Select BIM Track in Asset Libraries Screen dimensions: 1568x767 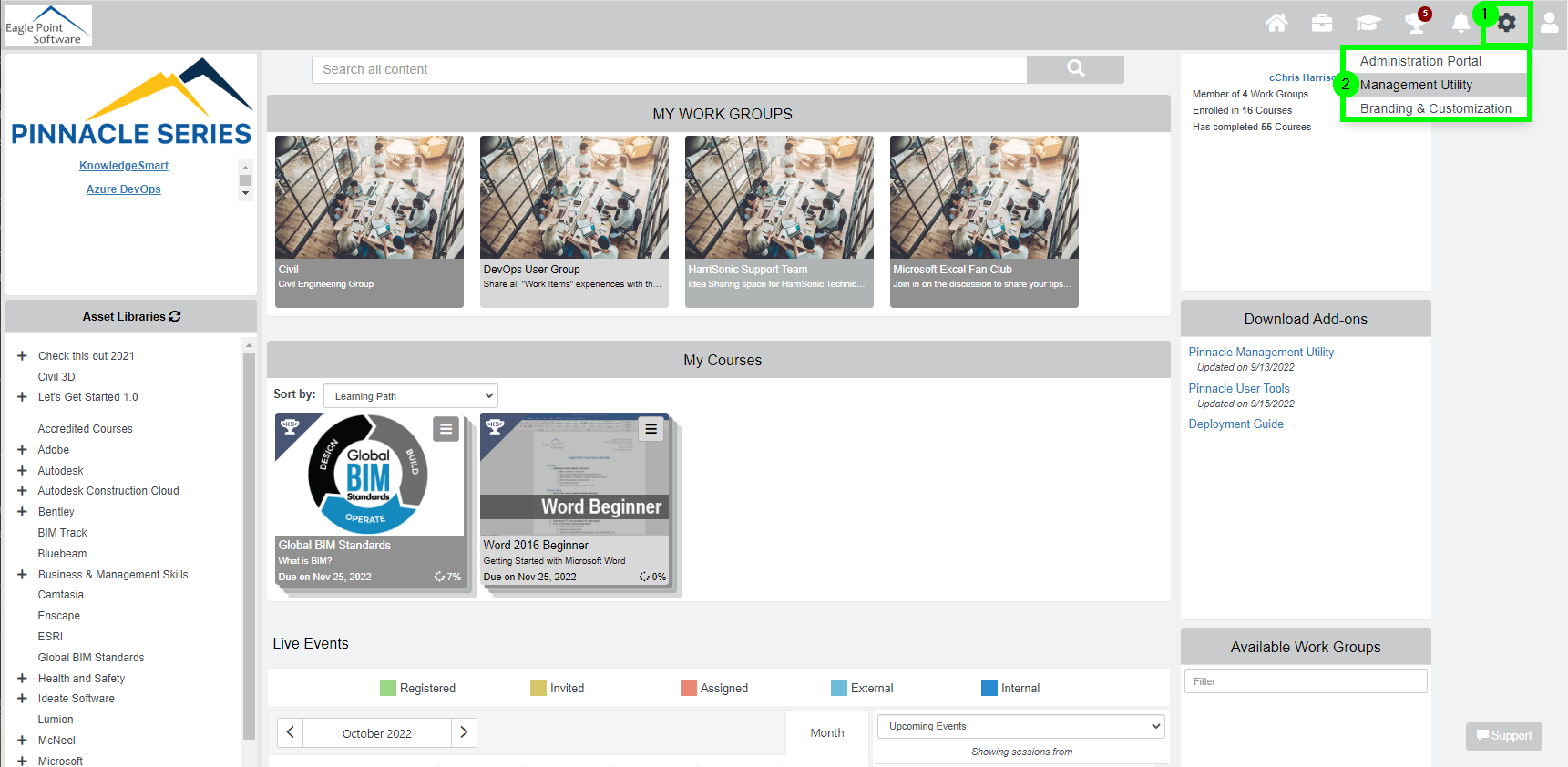[63, 533]
